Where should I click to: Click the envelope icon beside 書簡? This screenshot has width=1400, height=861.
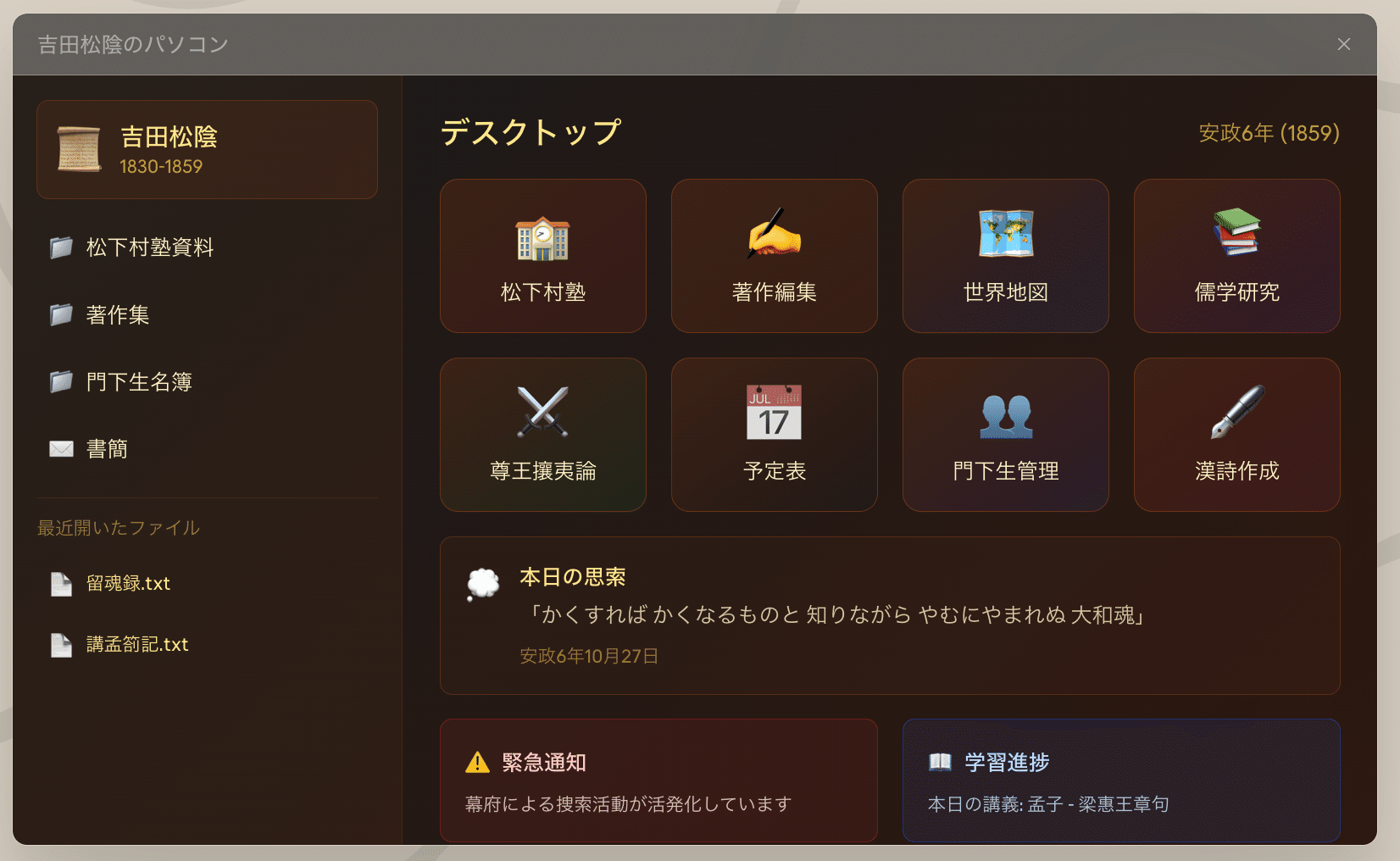[x=61, y=448]
